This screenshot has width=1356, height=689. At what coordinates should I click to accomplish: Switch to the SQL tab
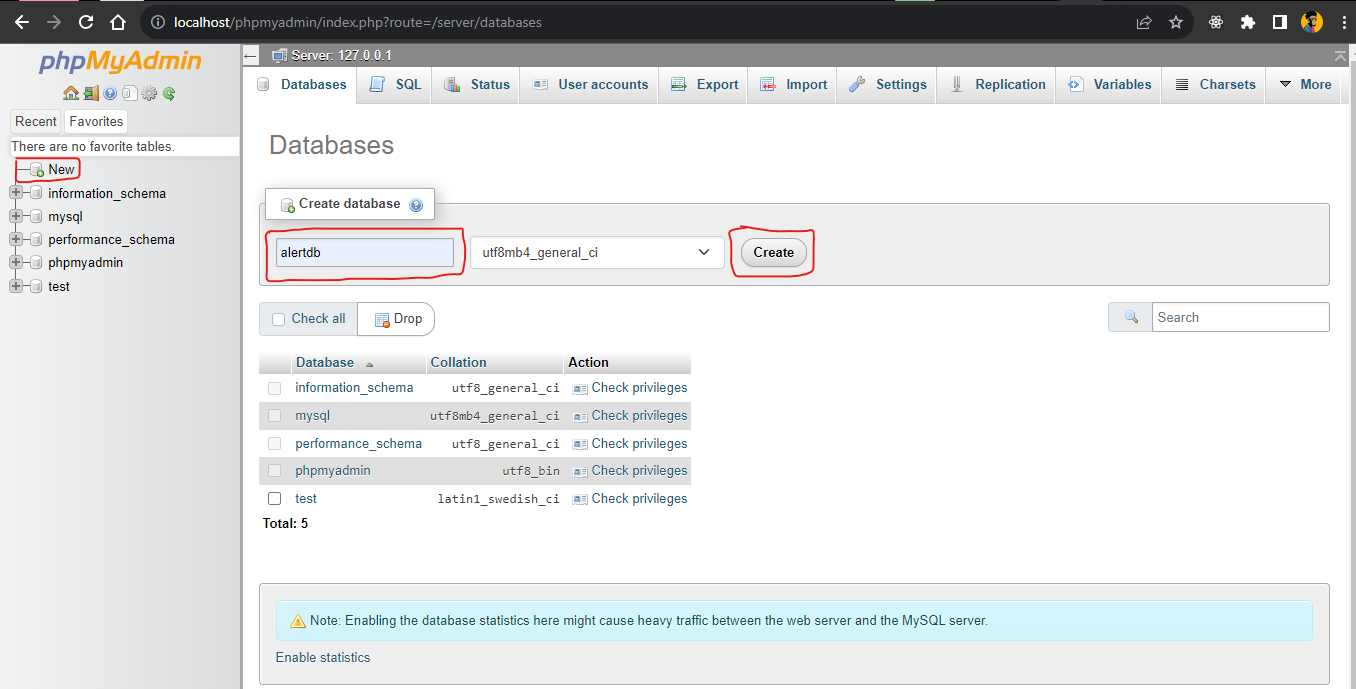(x=396, y=85)
